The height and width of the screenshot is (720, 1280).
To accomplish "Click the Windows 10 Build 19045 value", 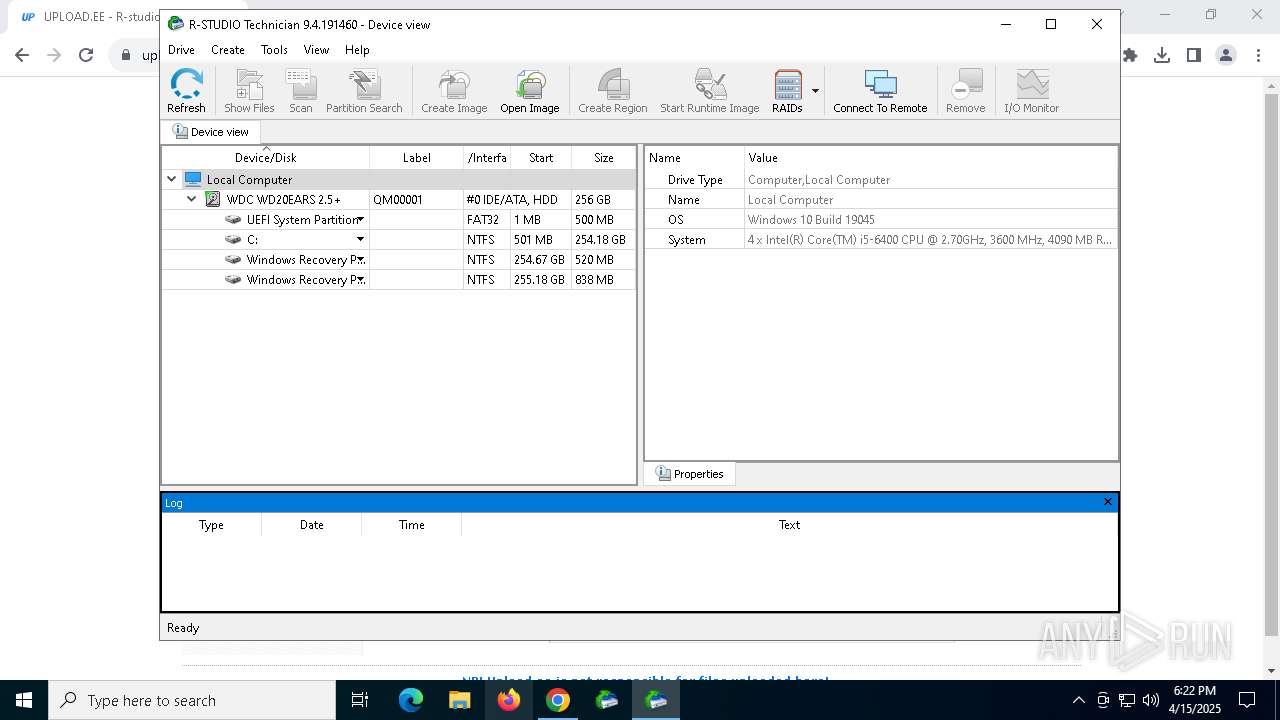I will [x=811, y=220].
